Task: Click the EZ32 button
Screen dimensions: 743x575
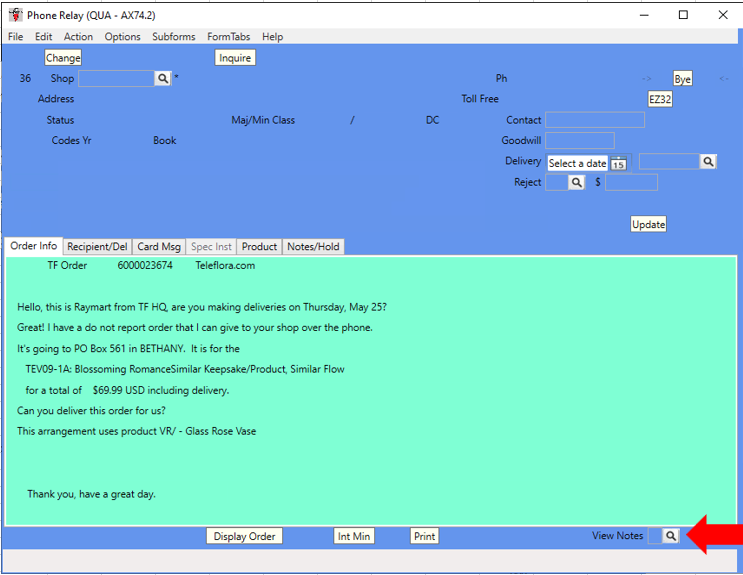Action: 660,99
